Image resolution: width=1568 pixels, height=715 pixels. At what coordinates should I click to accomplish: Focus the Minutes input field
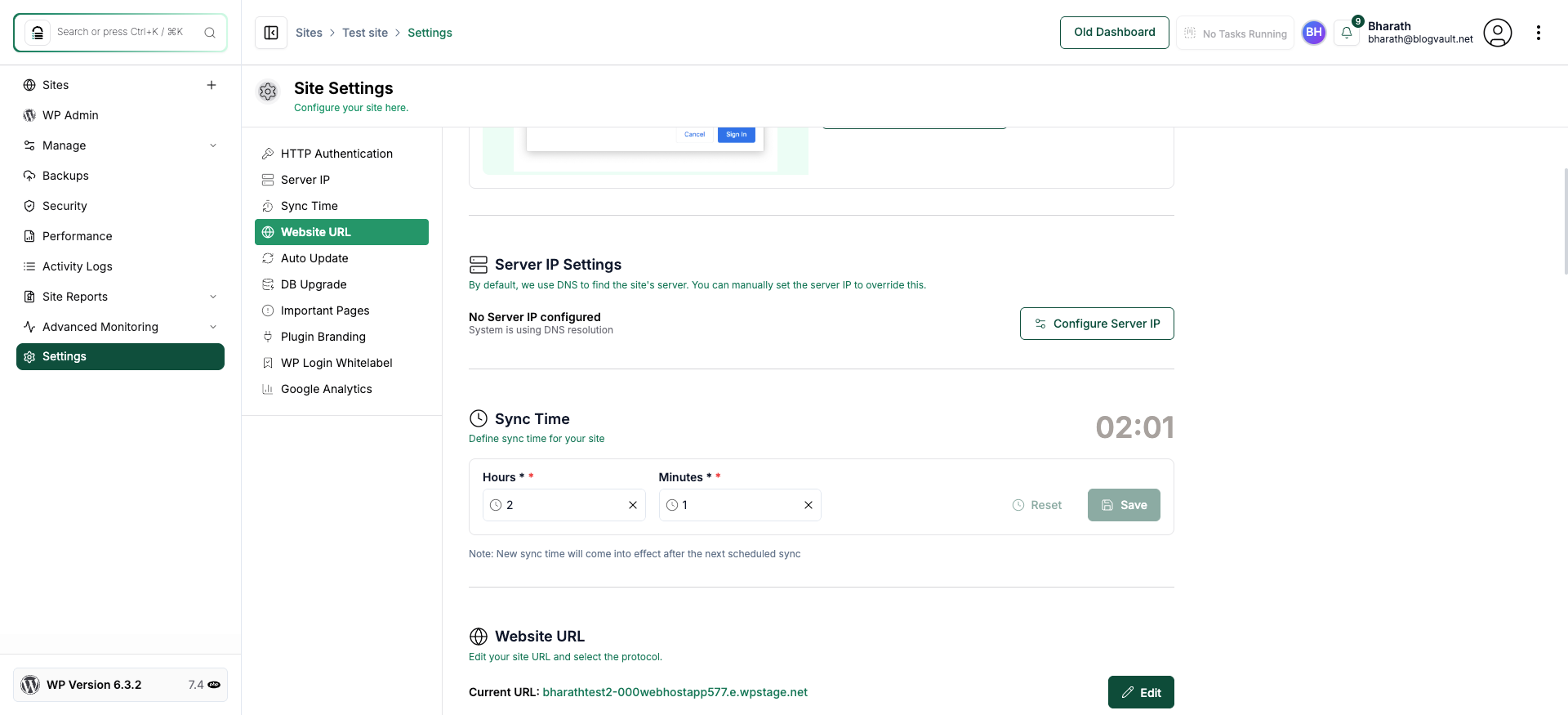click(740, 505)
